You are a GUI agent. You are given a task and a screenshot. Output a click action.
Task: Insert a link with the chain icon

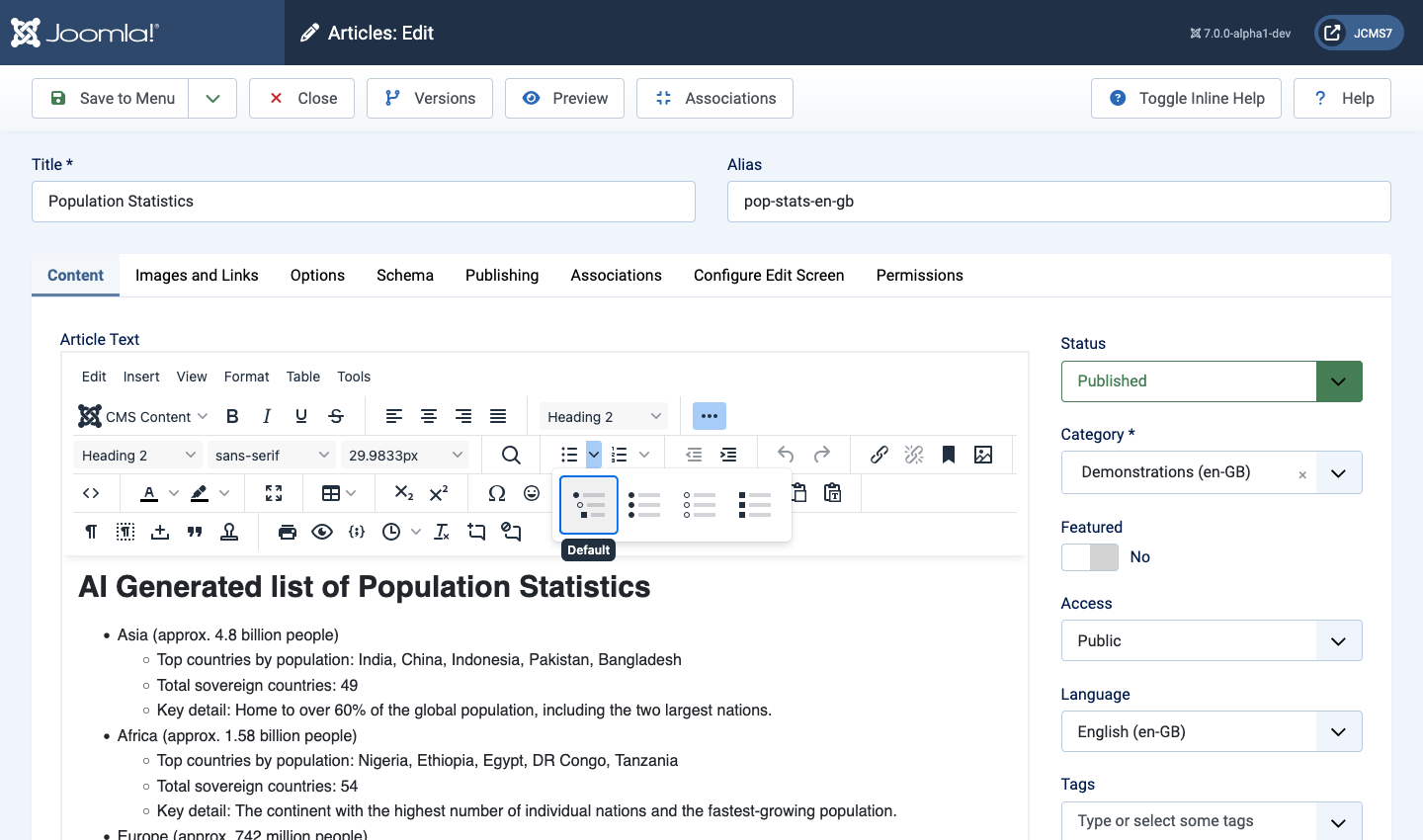click(879, 455)
